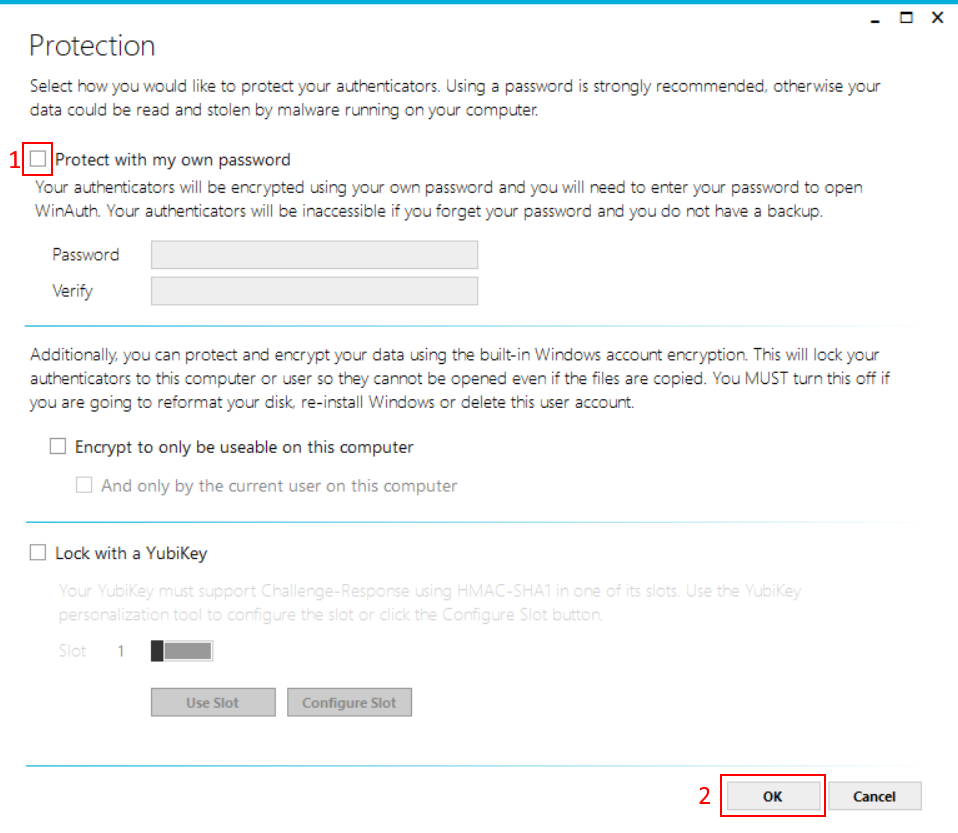
Task: Maximize the Protection window
Action: (x=906, y=18)
